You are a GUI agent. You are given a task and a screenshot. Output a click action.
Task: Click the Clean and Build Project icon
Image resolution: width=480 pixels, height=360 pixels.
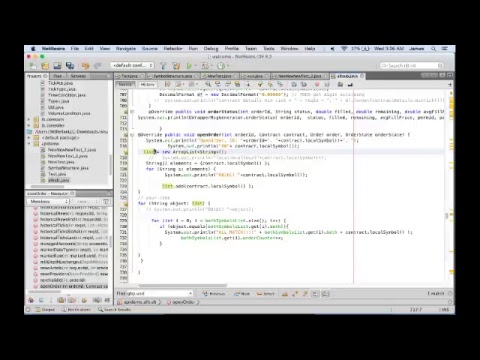pos(176,66)
